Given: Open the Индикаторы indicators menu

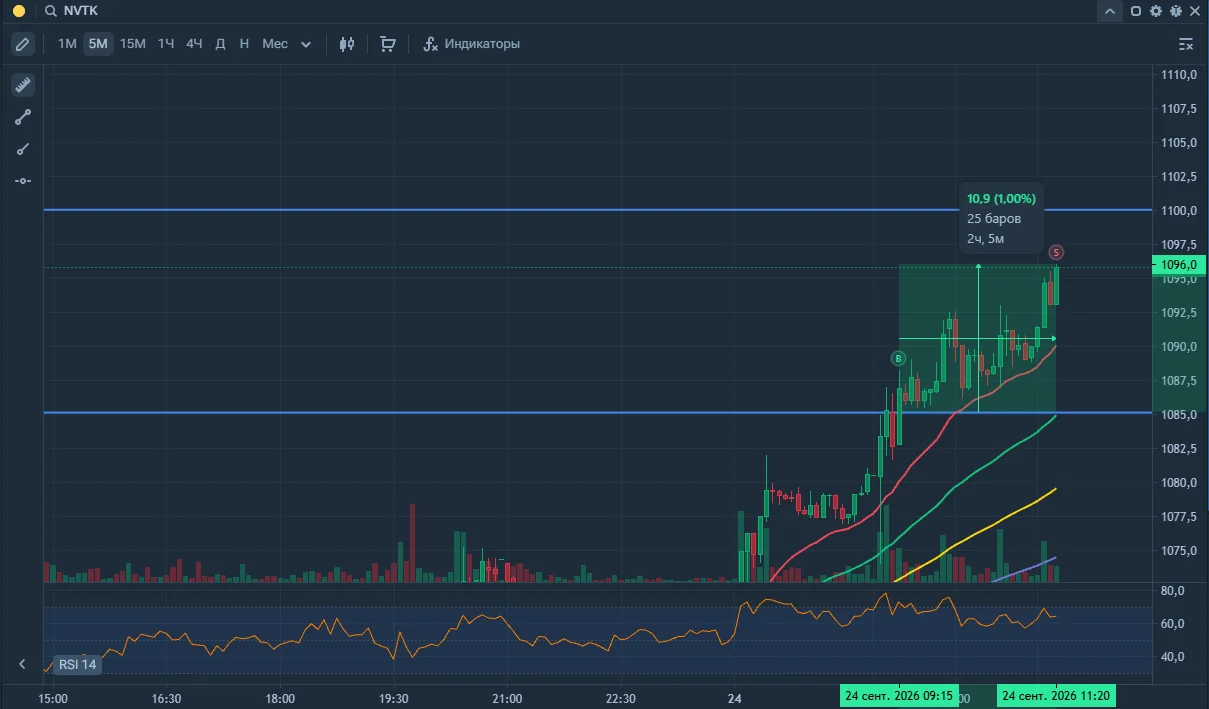Looking at the screenshot, I should point(482,44).
